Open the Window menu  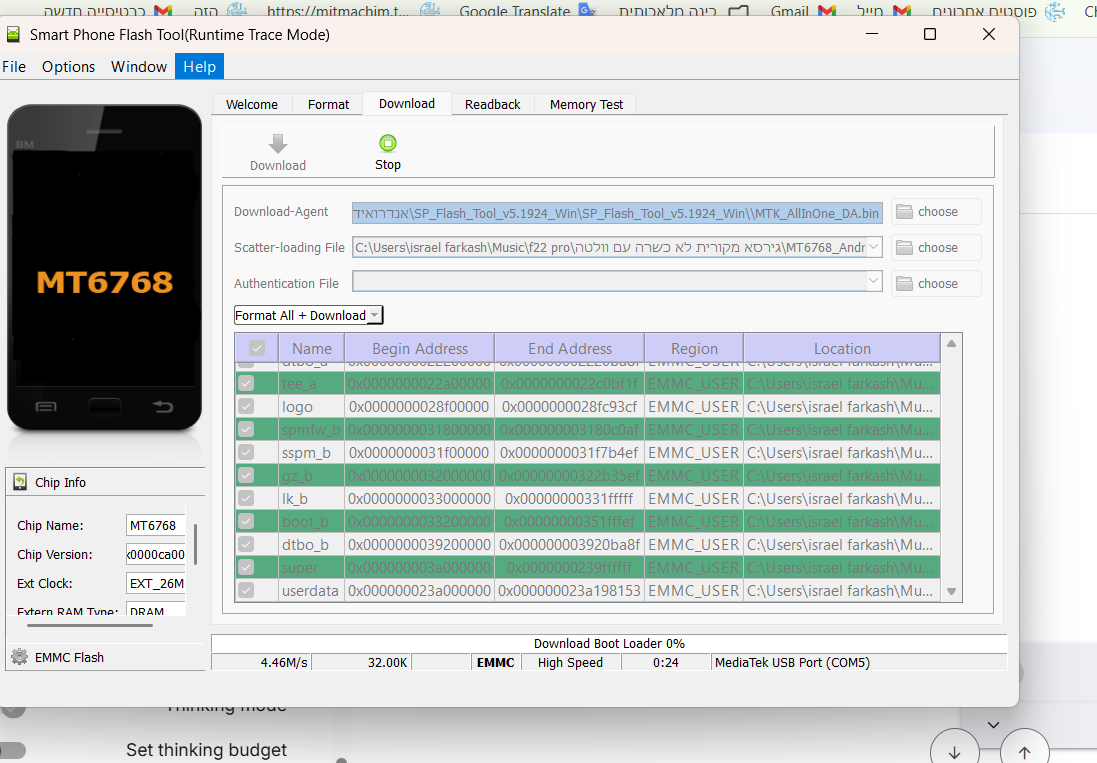pyautogui.click(x=139, y=66)
